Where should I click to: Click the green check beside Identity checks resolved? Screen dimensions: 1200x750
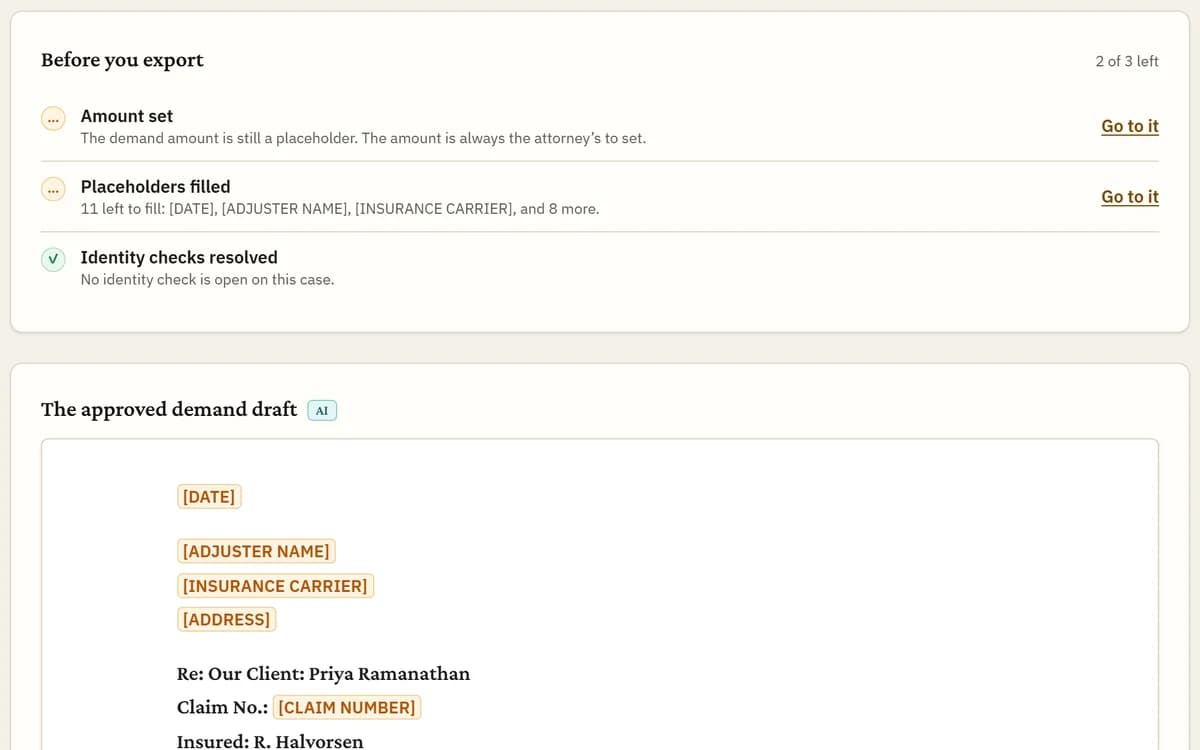coord(53,260)
